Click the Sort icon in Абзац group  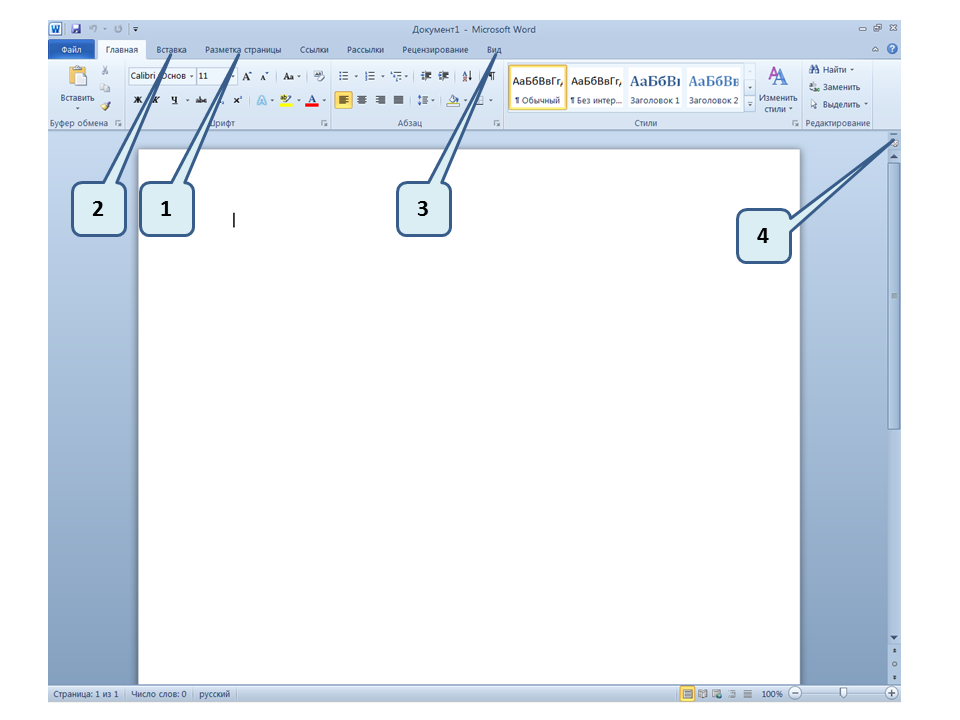click(467, 76)
